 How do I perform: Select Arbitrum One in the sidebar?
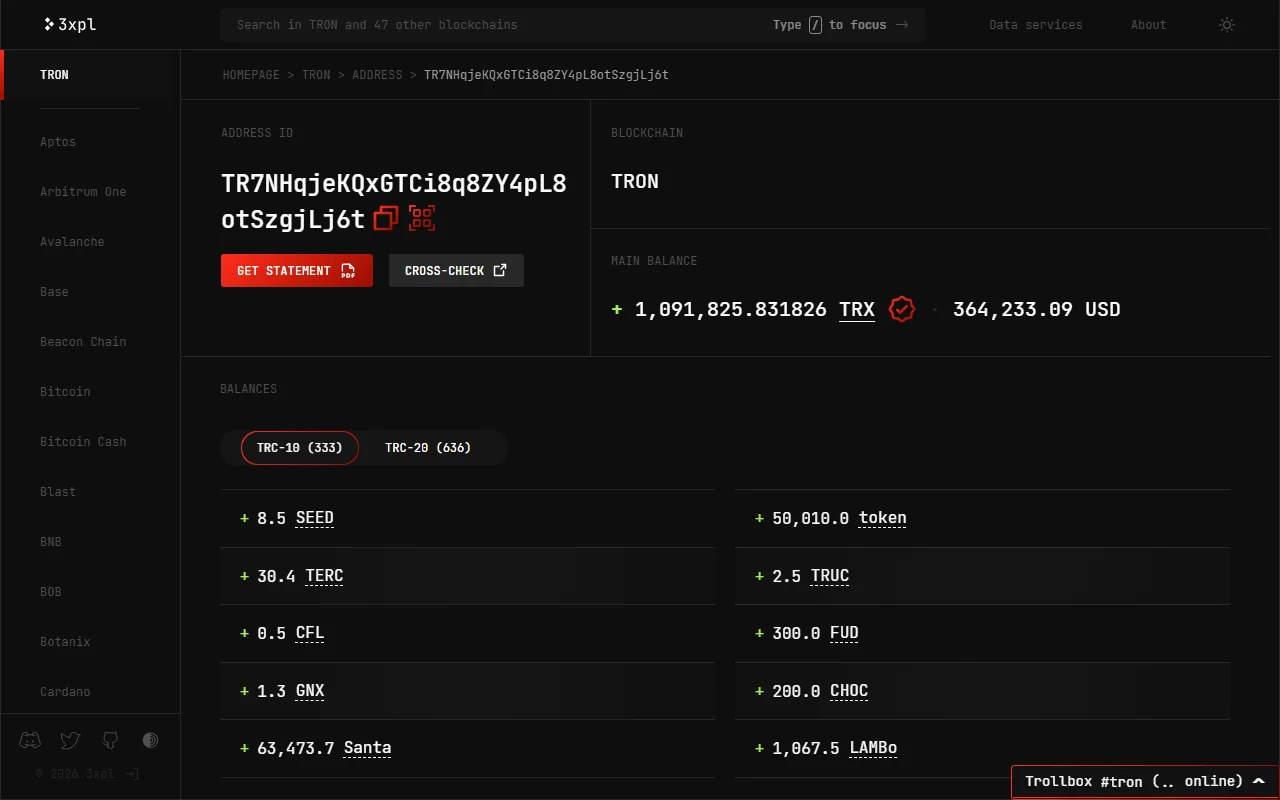click(x=83, y=192)
